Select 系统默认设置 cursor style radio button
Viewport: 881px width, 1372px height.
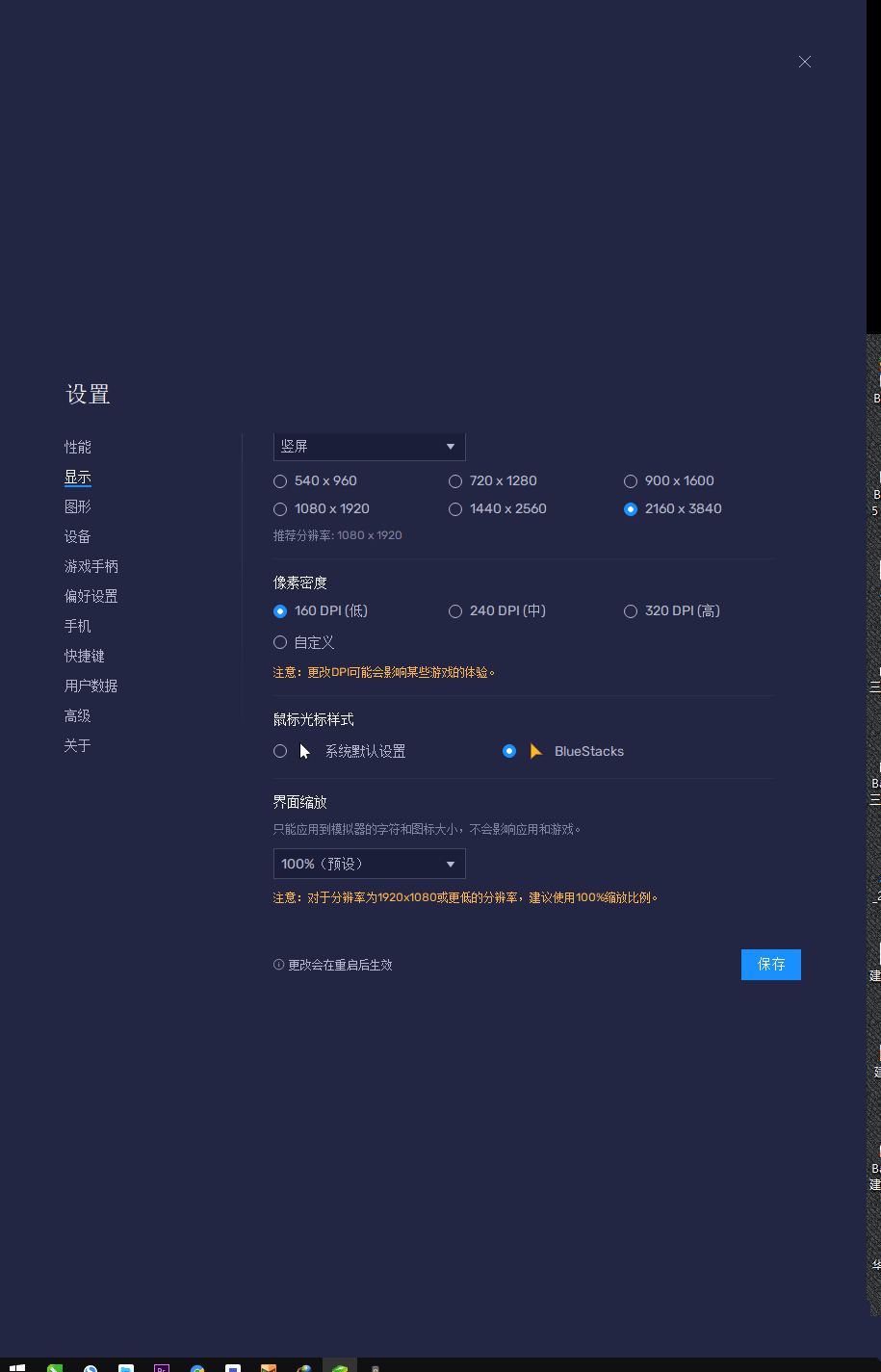point(280,751)
